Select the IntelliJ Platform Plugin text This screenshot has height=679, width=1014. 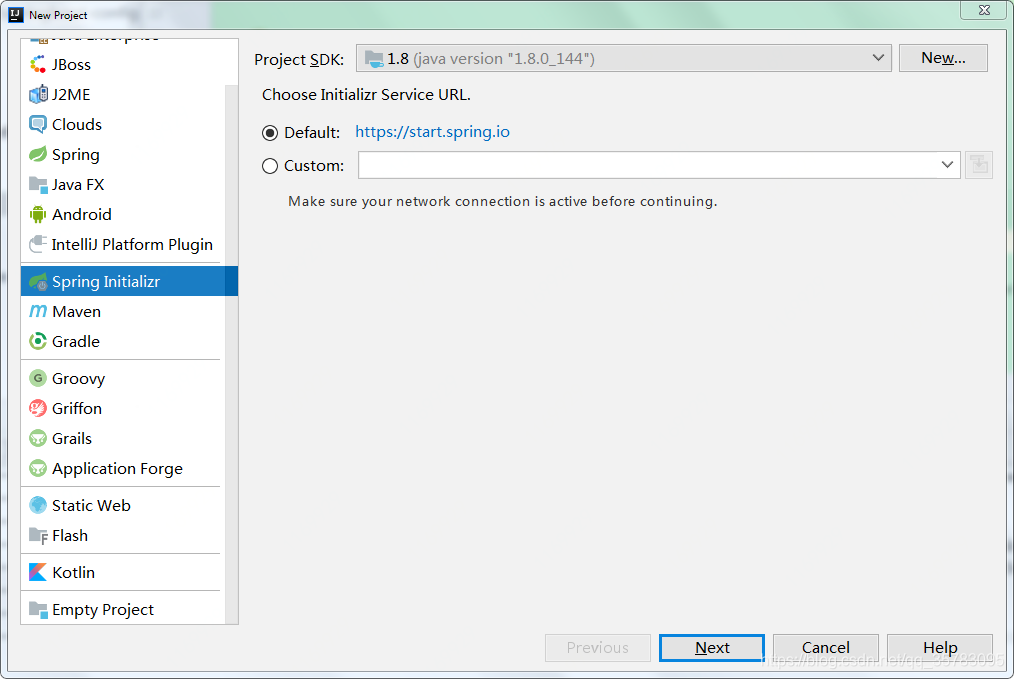(x=132, y=244)
